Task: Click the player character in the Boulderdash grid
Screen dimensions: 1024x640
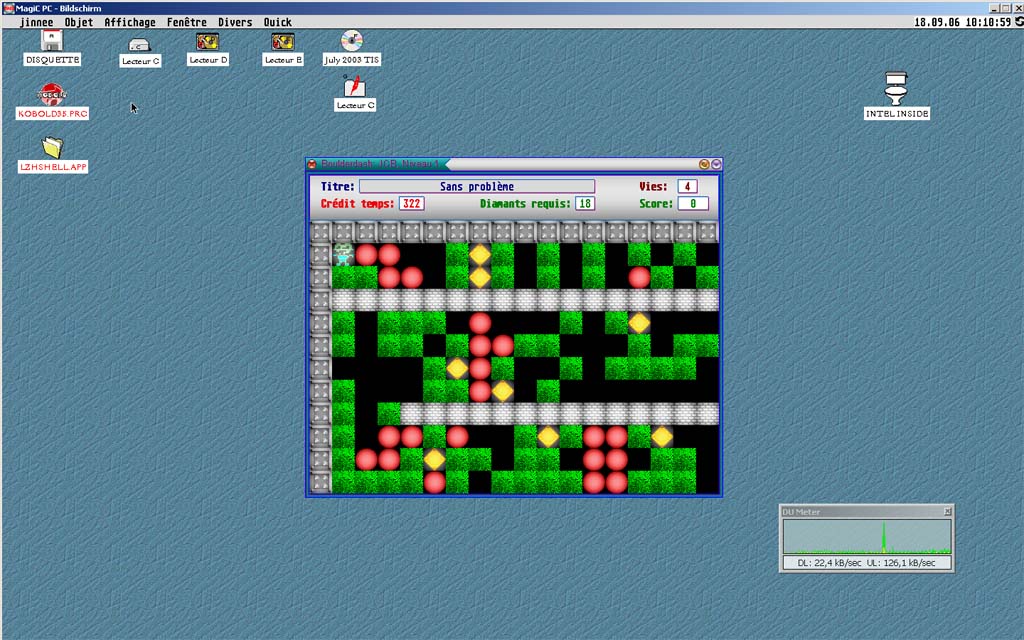Action: coord(343,254)
